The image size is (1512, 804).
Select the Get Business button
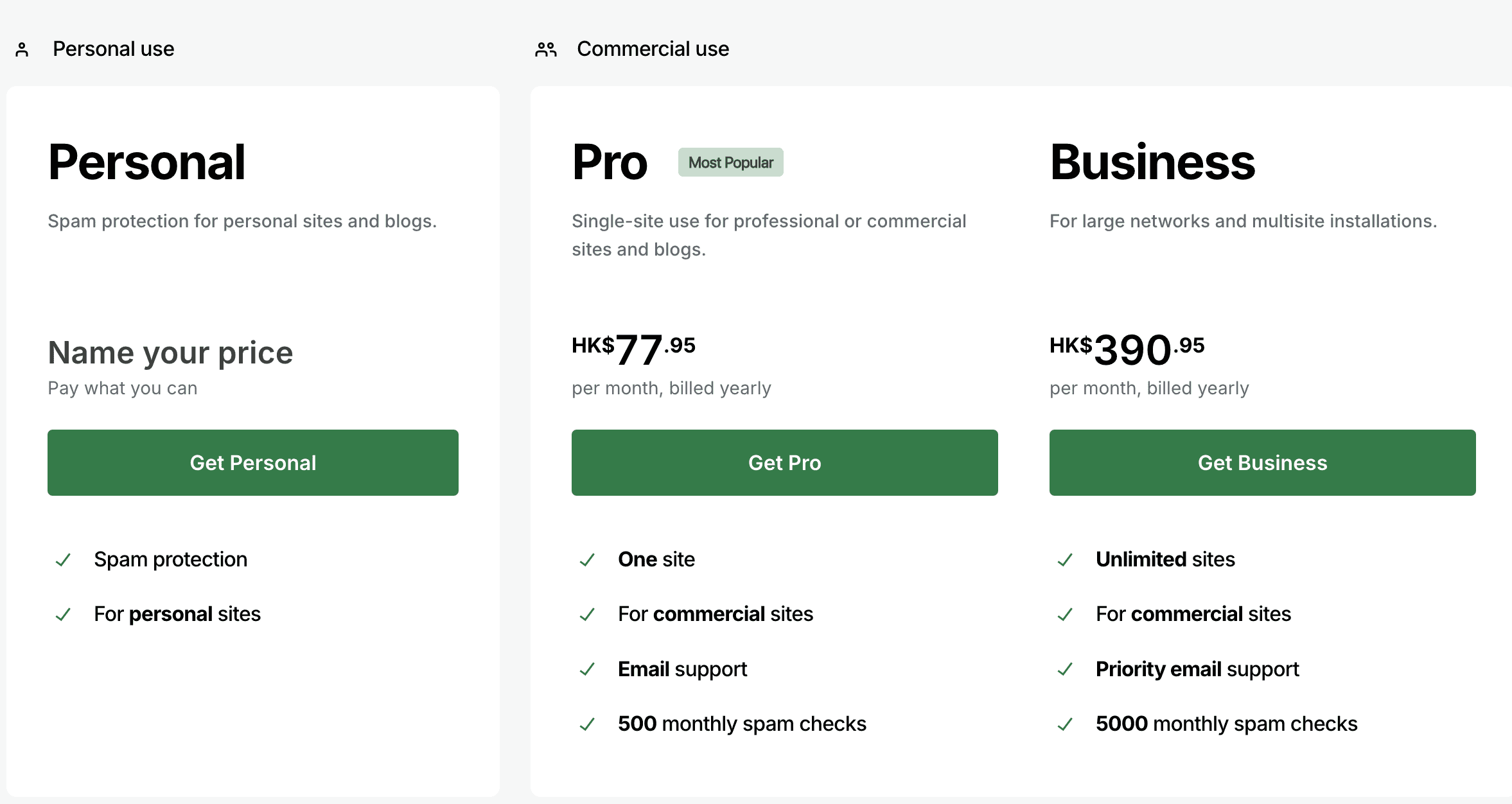pos(1261,462)
